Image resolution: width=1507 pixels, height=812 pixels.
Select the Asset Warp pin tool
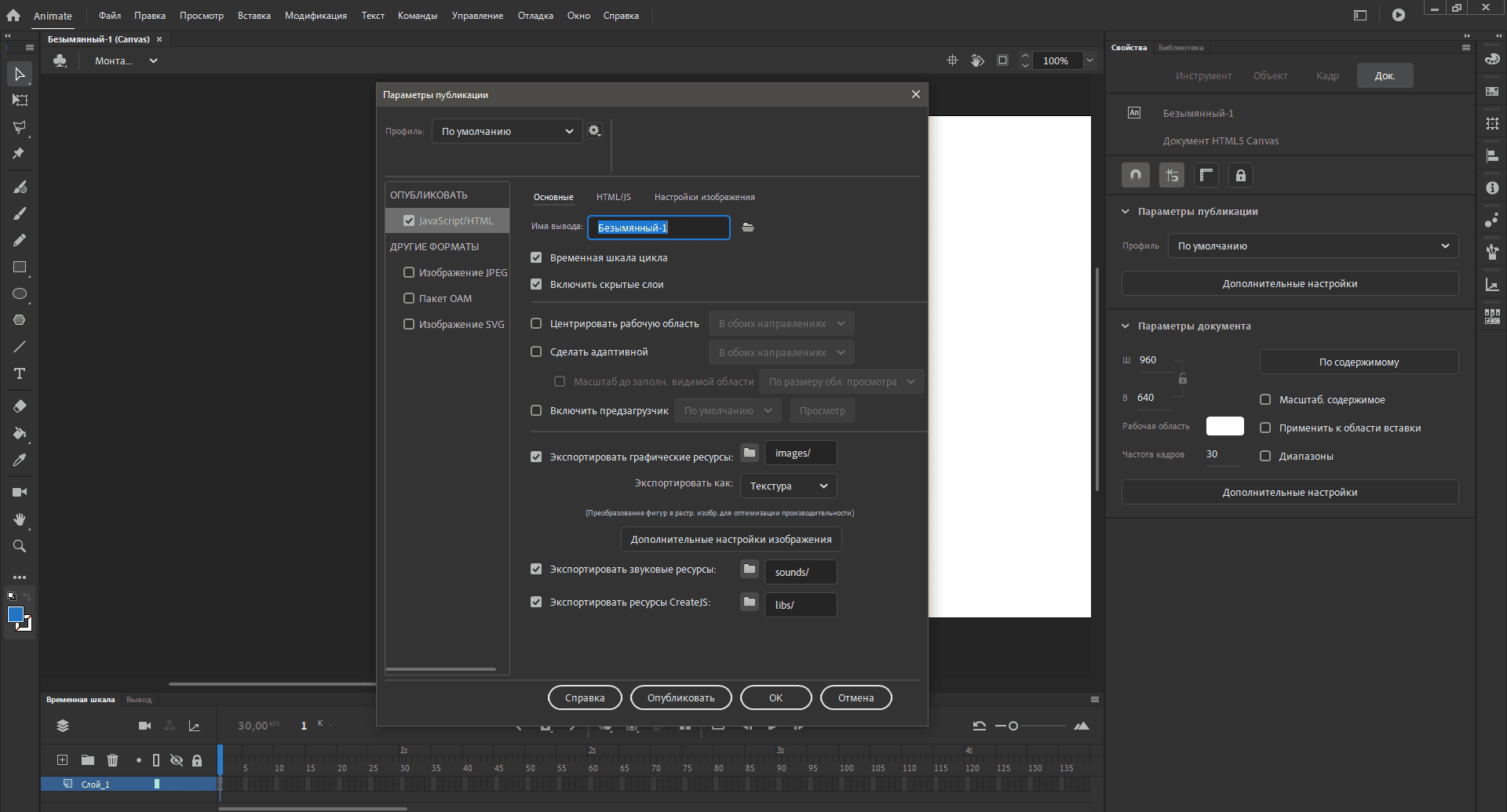[x=20, y=154]
